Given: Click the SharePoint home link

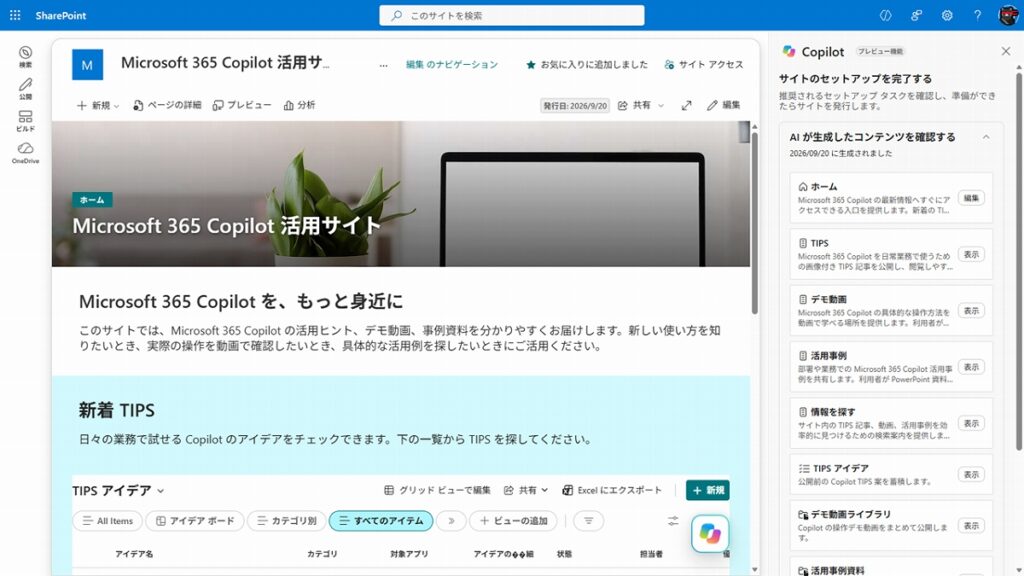Looking at the screenshot, I should coord(61,16).
